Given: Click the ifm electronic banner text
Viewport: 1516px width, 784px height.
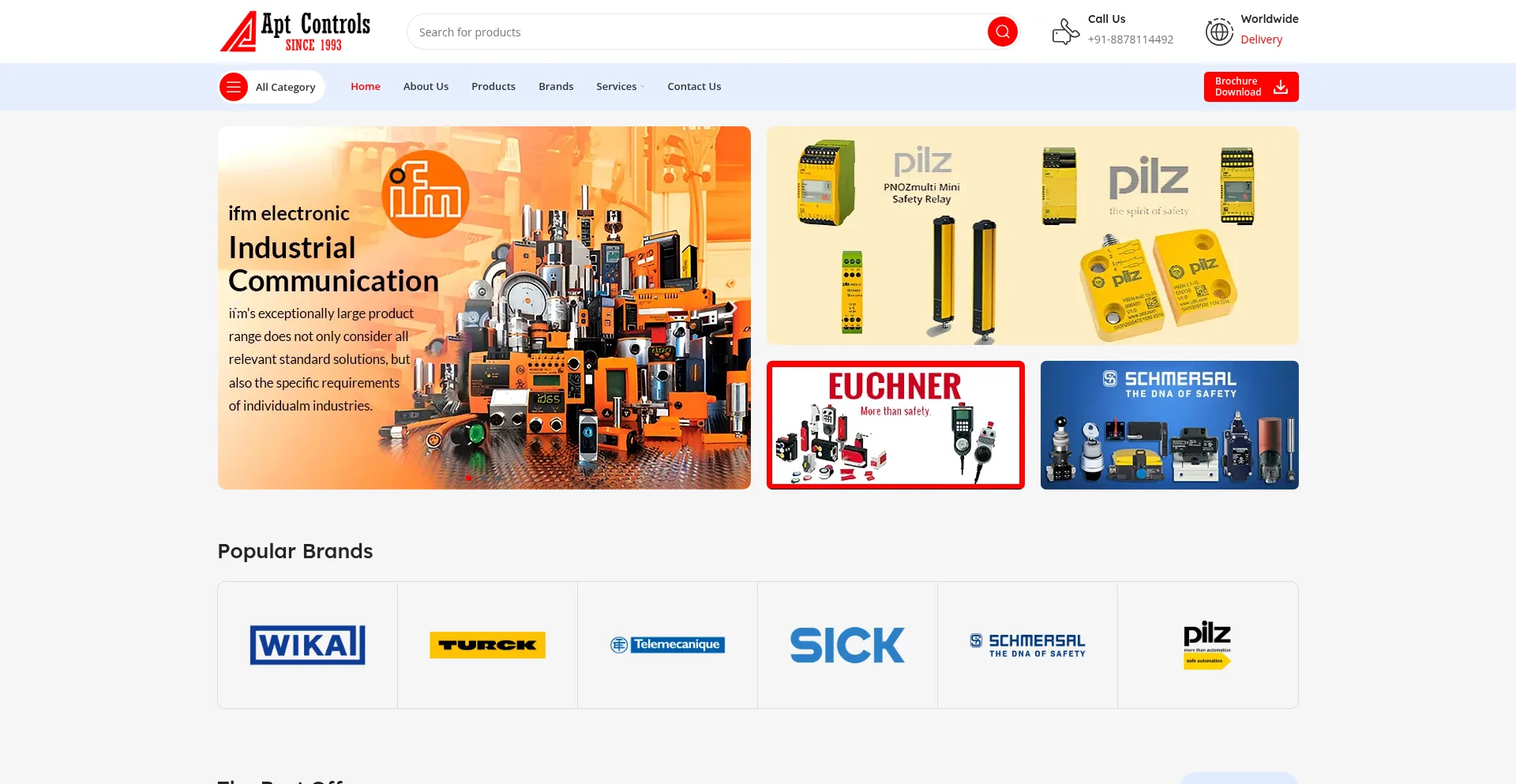Looking at the screenshot, I should [x=289, y=213].
